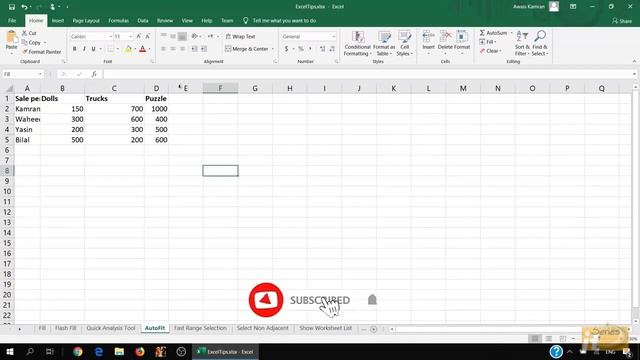Image resolution: width=640 pixels, height=360 pixels.
Task: Open Merge & Center dropdown arrow
Action: click(x=273, y=49)
